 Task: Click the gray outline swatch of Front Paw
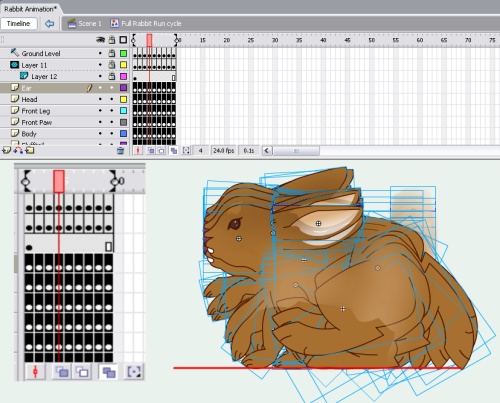(123, 122)
